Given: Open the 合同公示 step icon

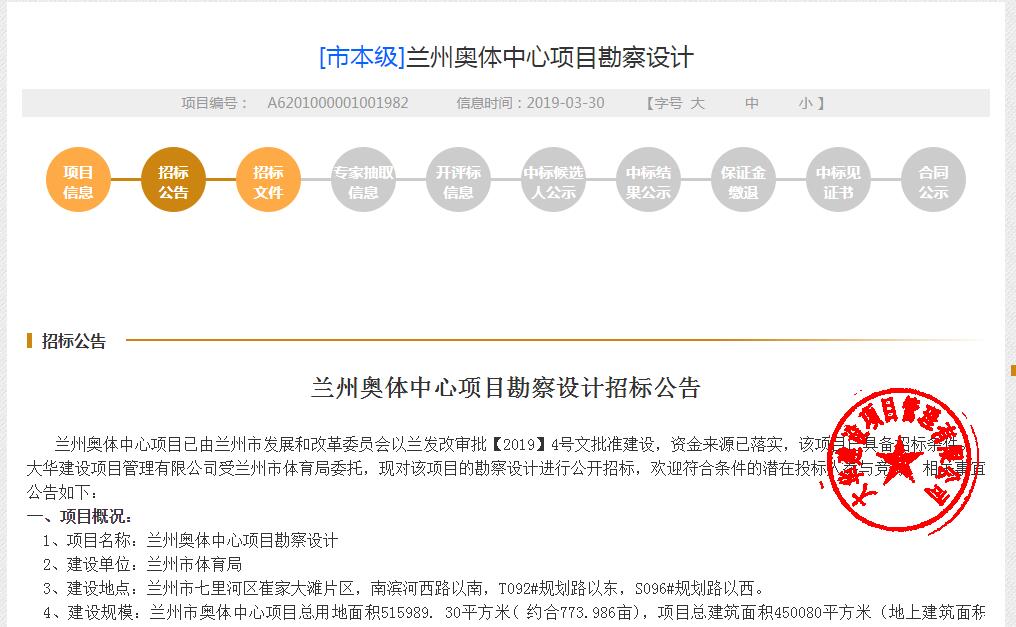Looking at the screenshot, I should point(932,179).
